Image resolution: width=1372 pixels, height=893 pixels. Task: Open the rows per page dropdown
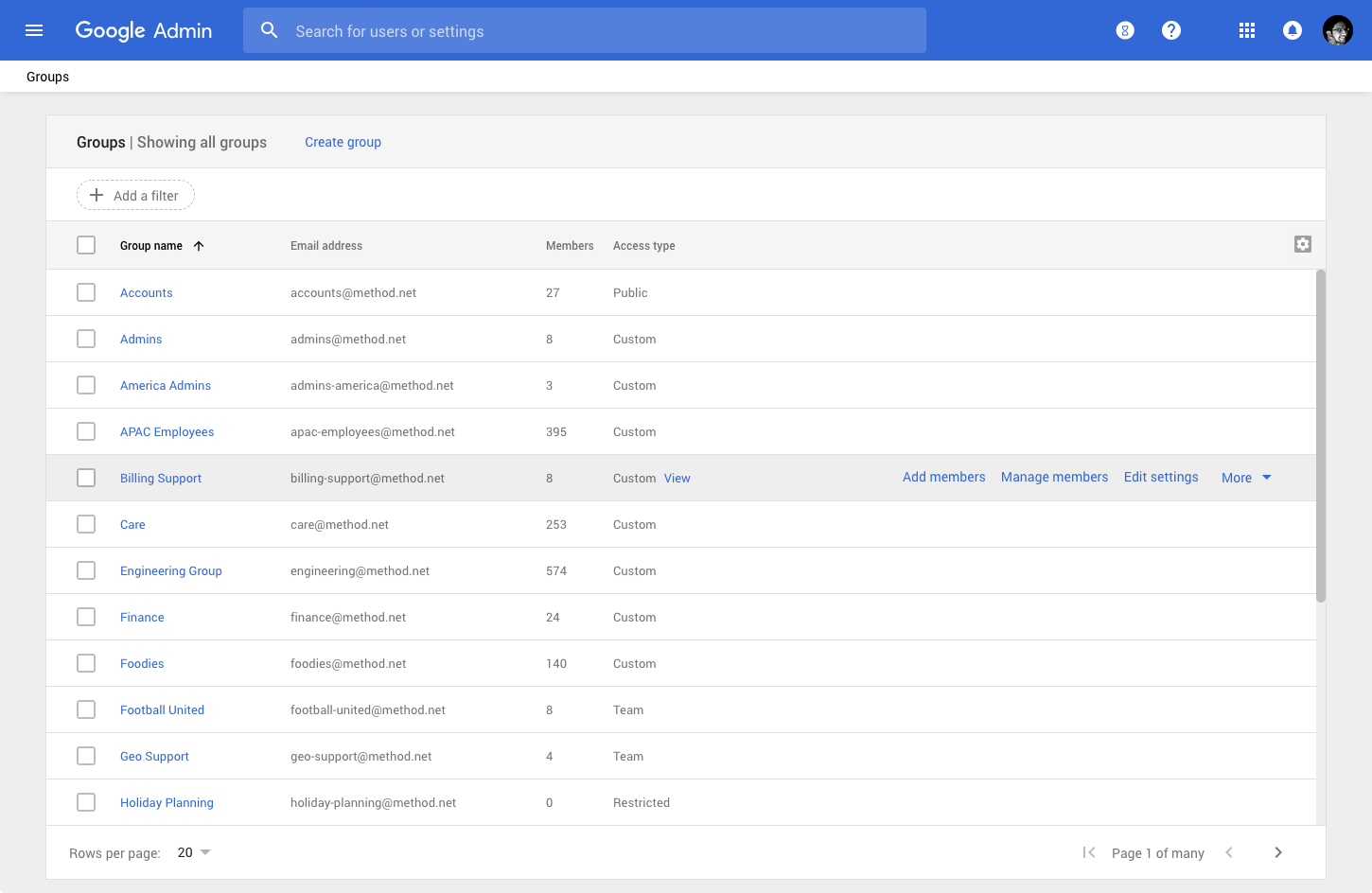(x=194, y=852)
